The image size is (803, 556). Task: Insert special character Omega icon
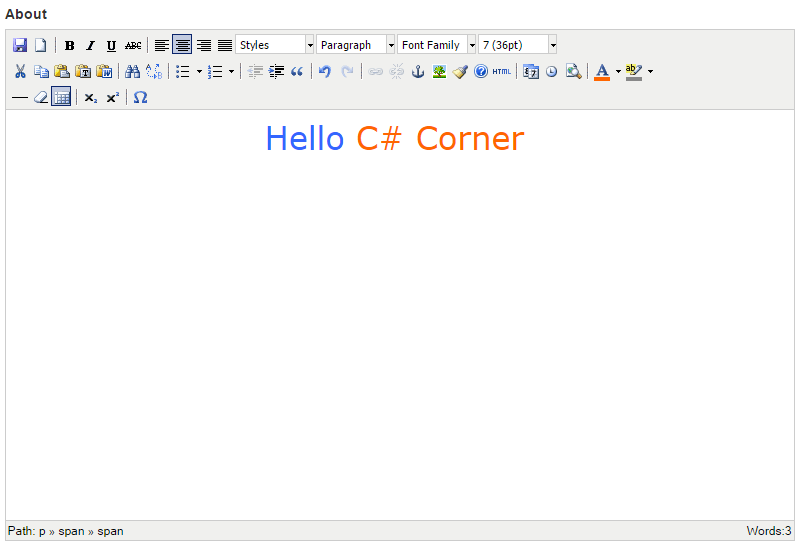point(140,97)
